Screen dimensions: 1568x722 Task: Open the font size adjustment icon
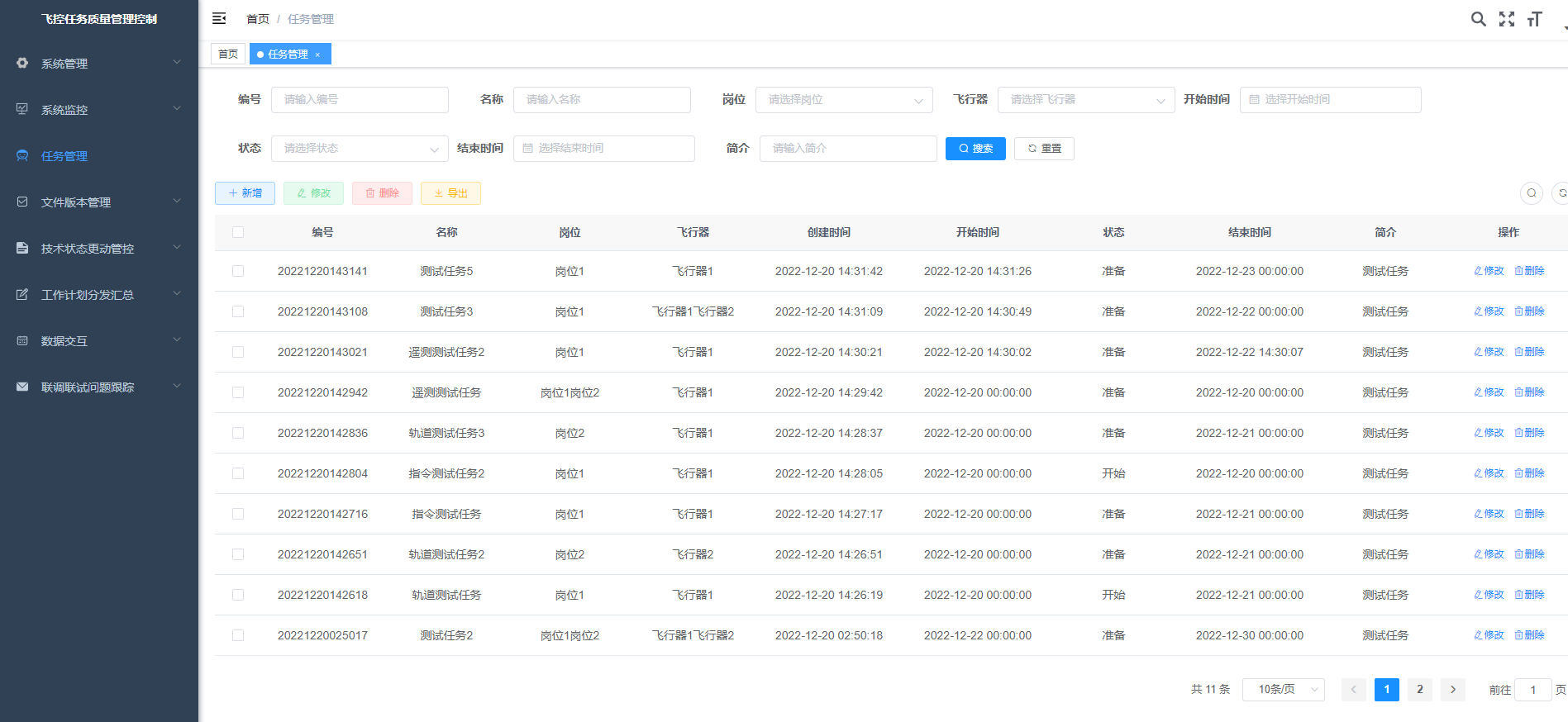[x=1535, y=19]
